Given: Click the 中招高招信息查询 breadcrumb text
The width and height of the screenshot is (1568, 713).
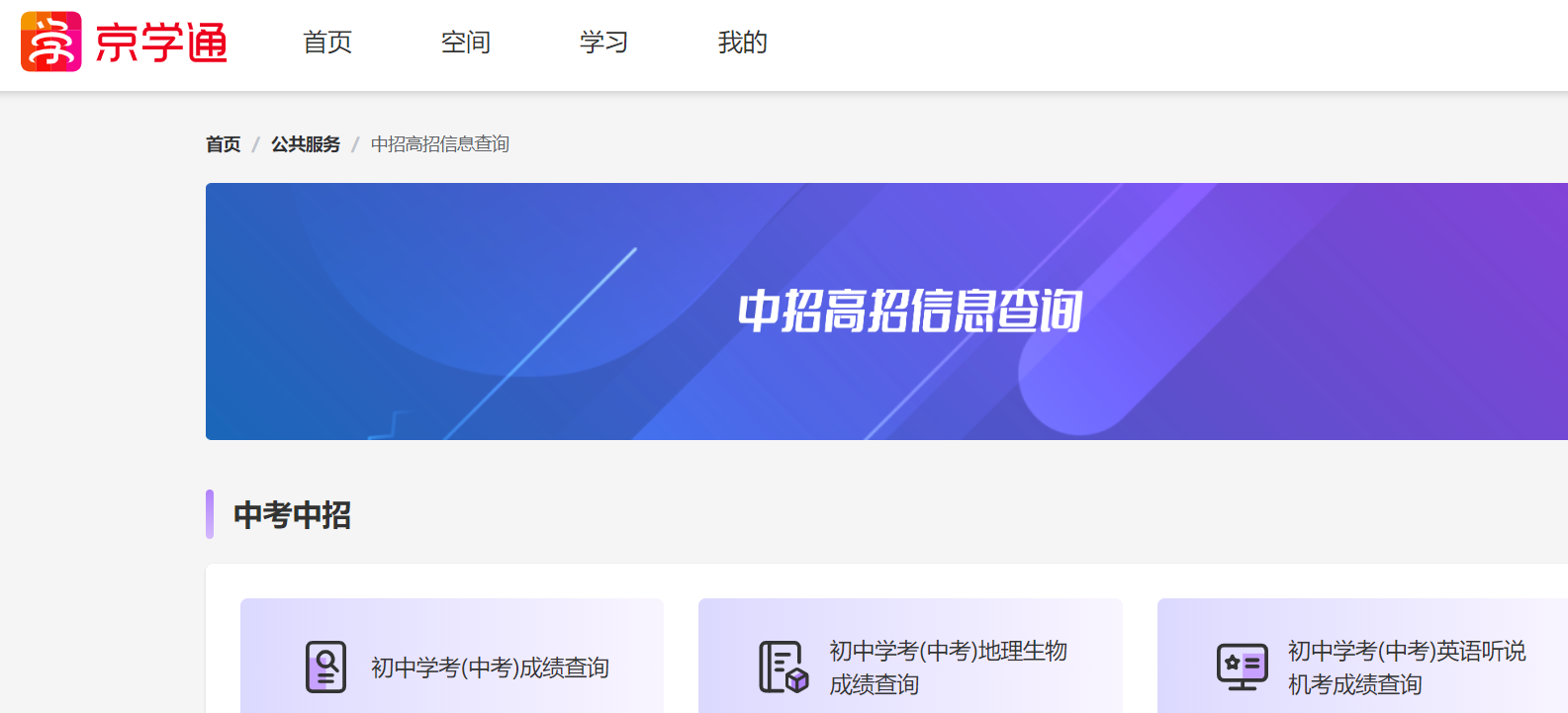Looking at the screenshot, I should (440, 144).
